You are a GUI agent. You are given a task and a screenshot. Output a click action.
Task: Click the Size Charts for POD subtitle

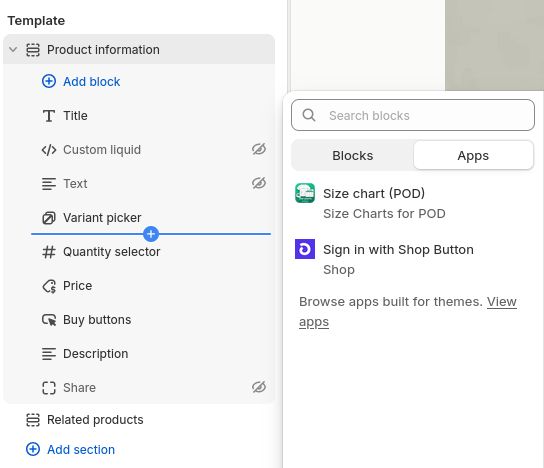pyautogui.click(x=384, y=214)
